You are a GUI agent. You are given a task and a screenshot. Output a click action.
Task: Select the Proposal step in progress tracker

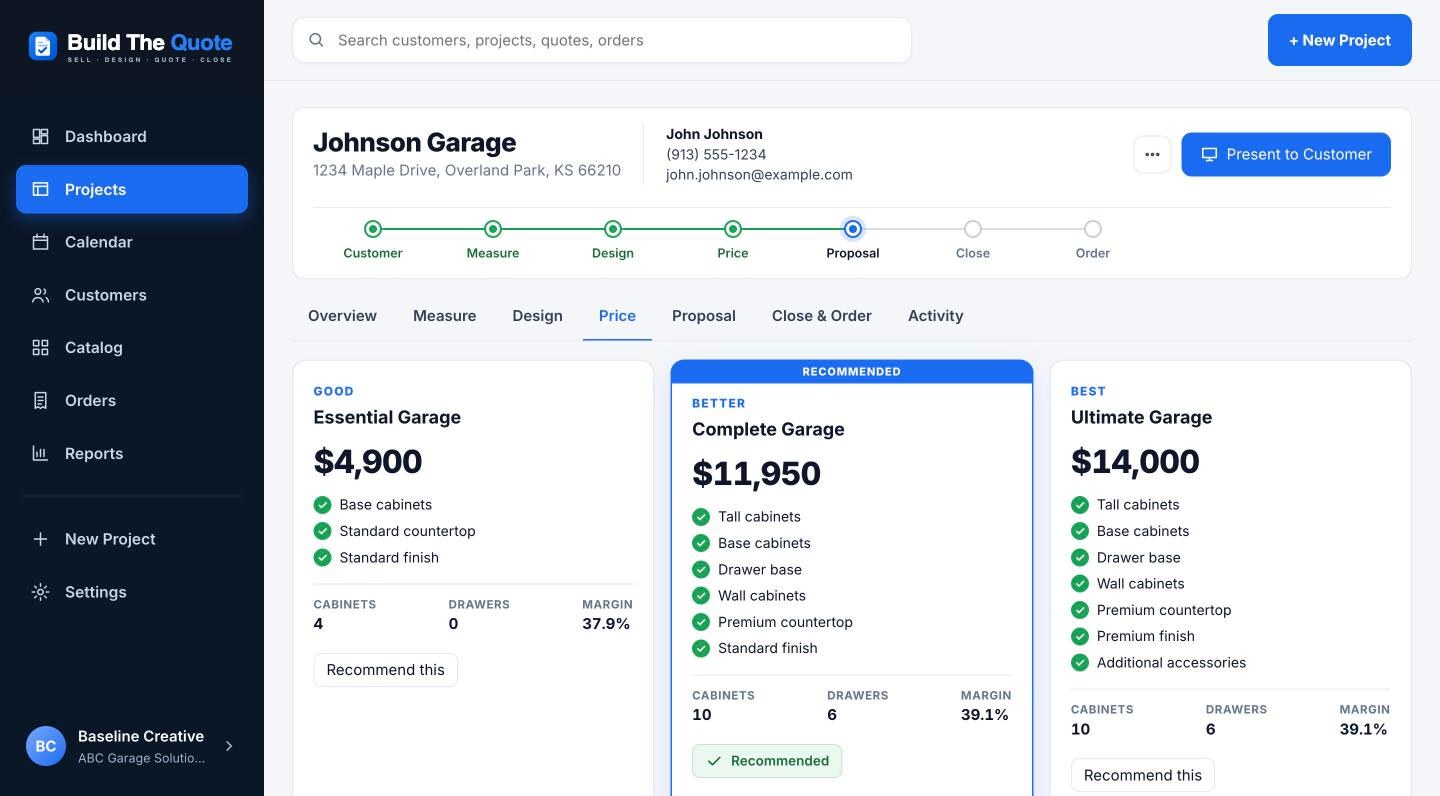tap(853, 240)
